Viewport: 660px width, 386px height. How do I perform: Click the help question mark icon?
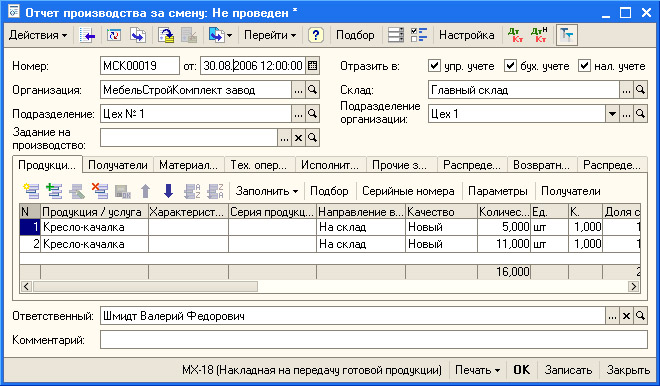click(315, 35)
